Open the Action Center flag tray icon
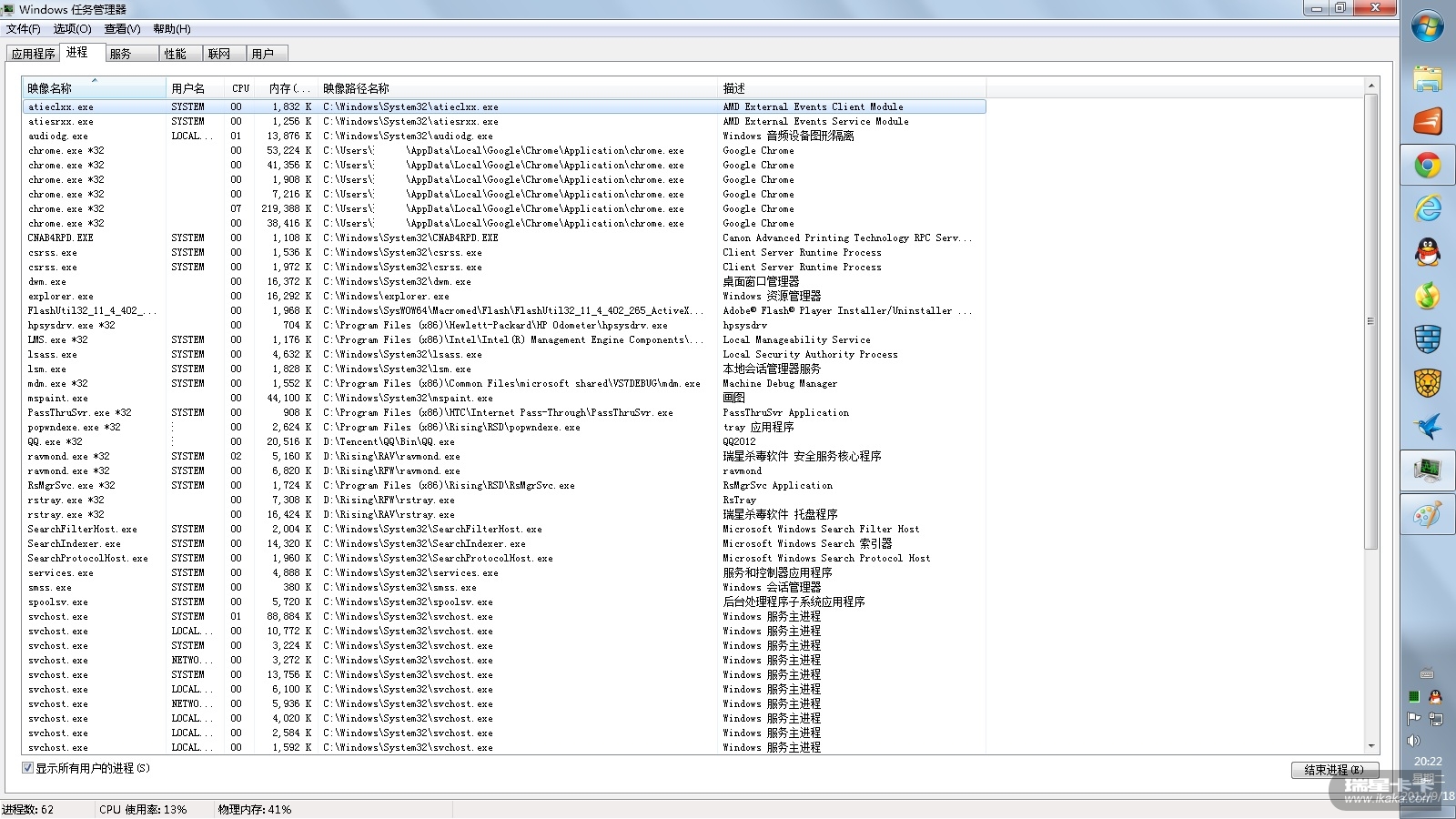The width and height of the screenshot is (1456, 819). tap(1414, 719)
